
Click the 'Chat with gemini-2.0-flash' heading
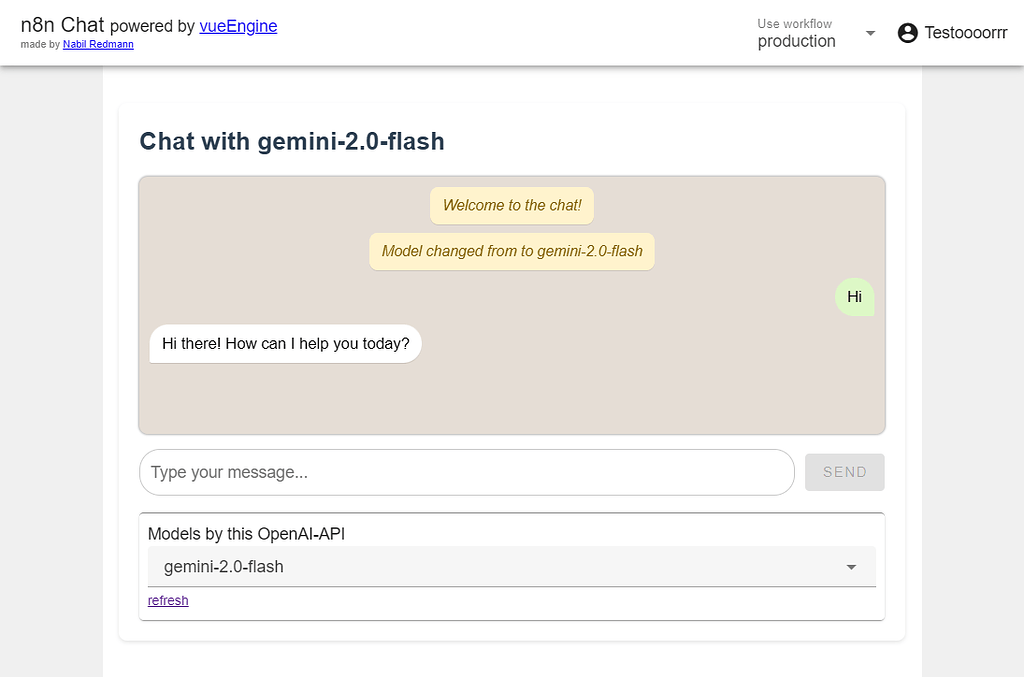291,141
